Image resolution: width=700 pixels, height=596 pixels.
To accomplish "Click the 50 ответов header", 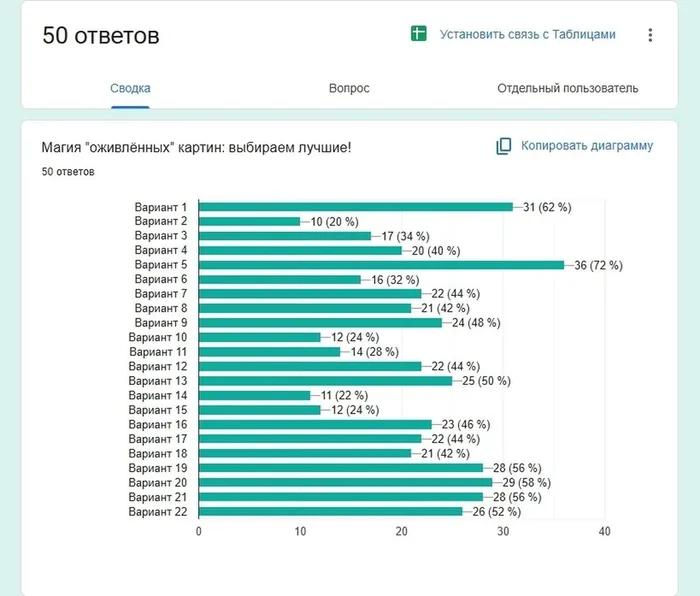I will pyautogui.click(x=101, y=36).
